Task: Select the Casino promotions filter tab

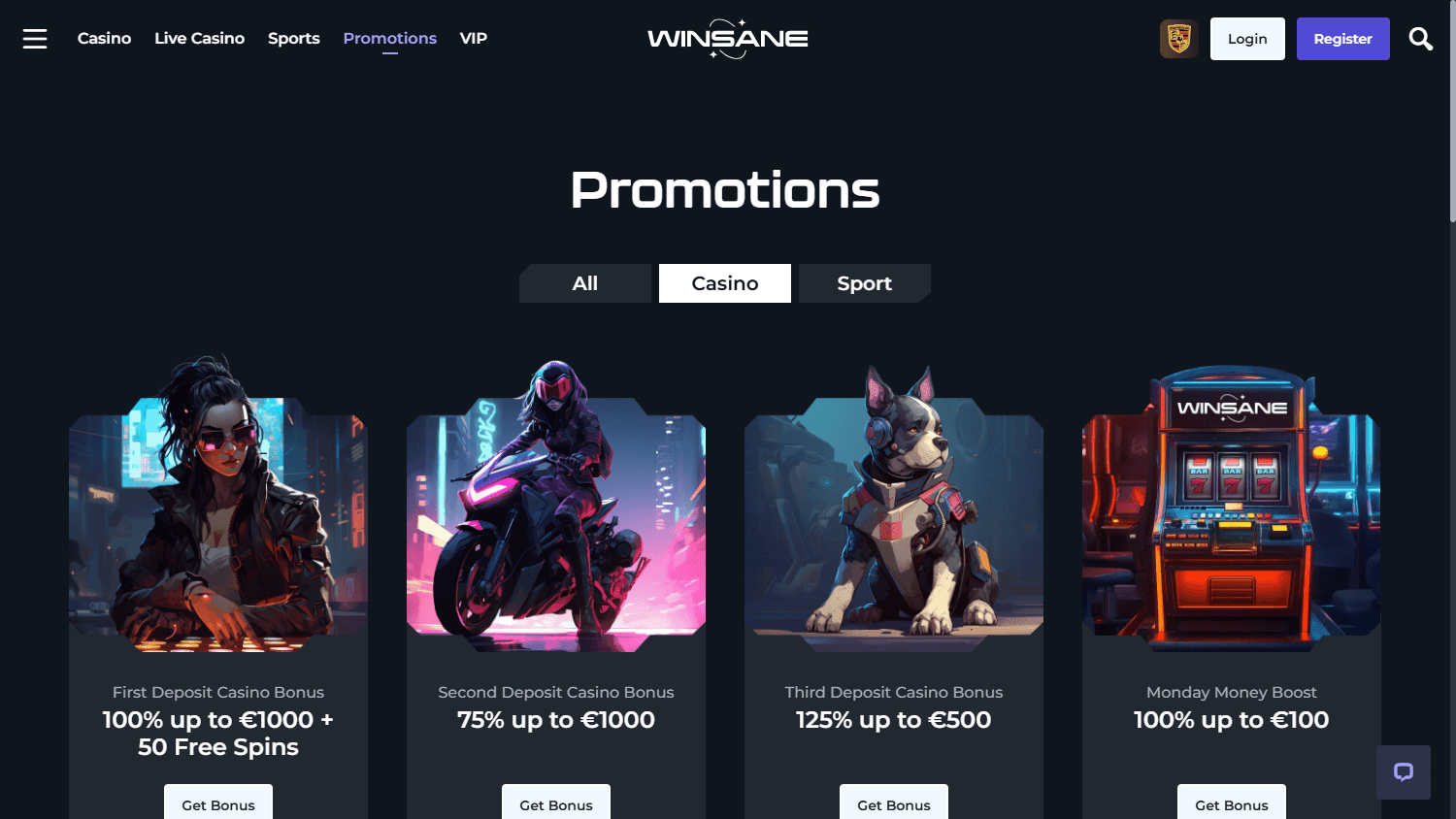Action: click(x=725, y=283)
